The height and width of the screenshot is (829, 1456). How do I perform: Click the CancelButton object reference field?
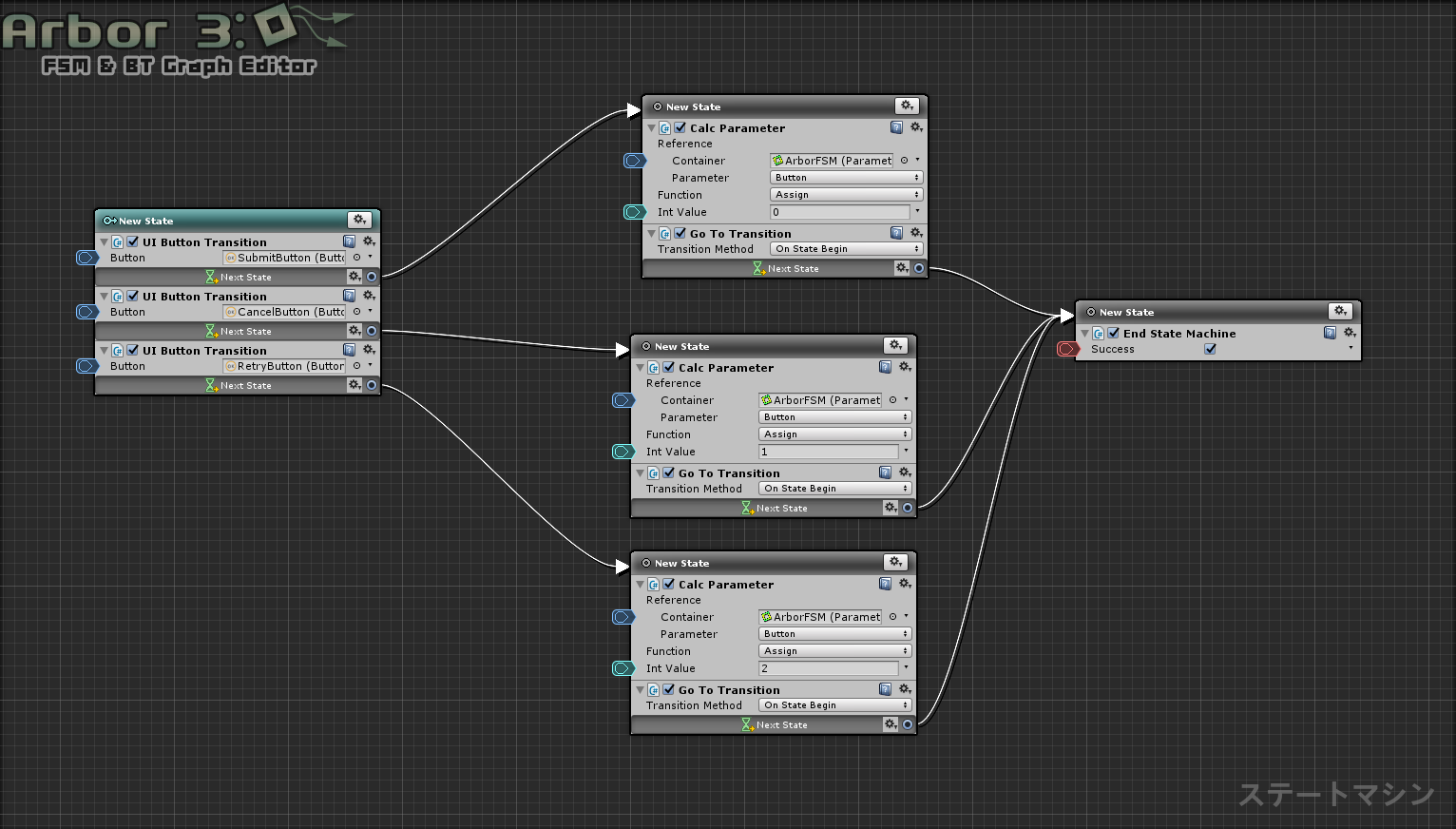coord(284,312)
